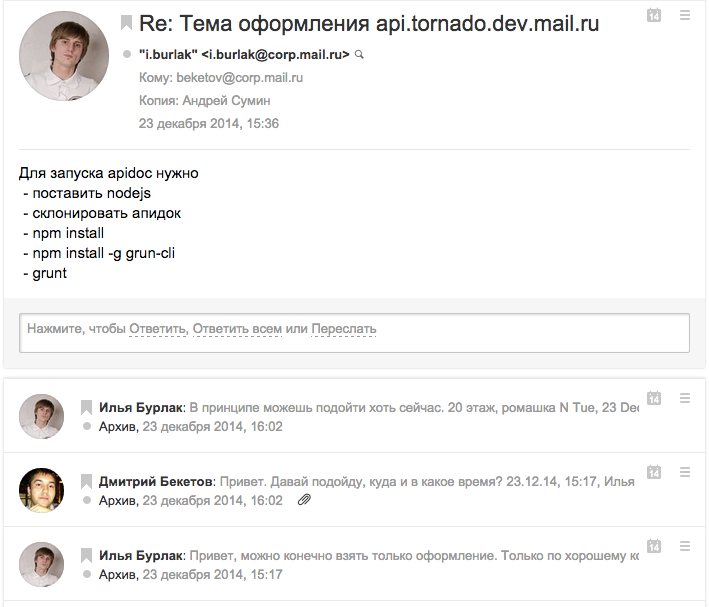
Task: Click the calendar icon on the open message
Action: [x=654, y=16]
